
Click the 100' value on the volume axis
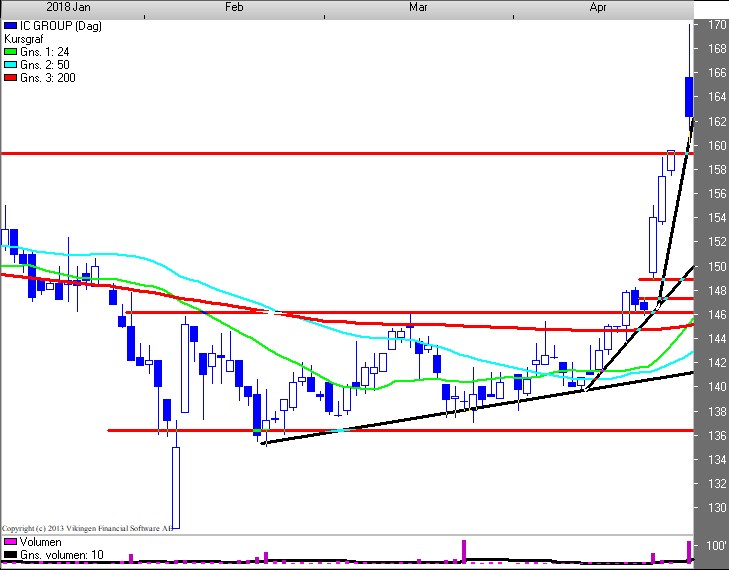point(716,546)
